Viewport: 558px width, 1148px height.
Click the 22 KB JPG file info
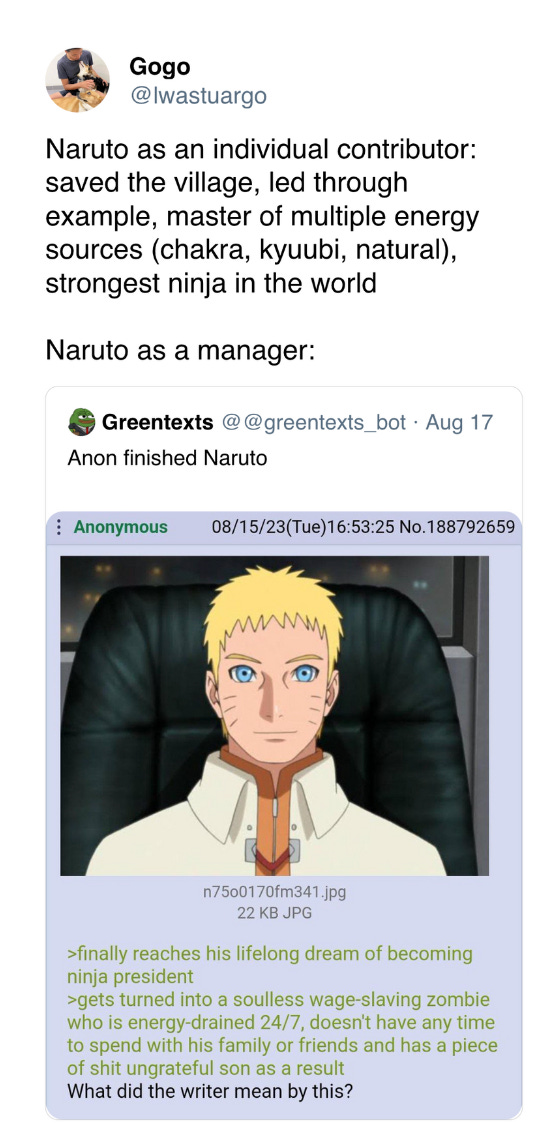tap(274, 912)
